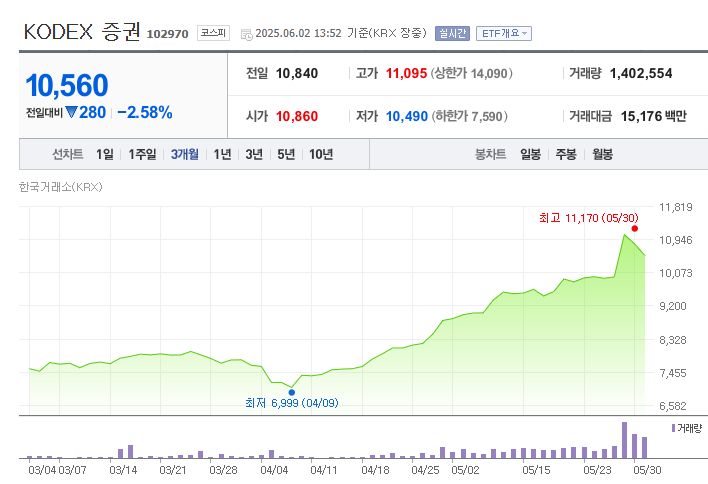Select the 1일 line chart tab
Screen dimensions: 708x484
click(105, 154)
